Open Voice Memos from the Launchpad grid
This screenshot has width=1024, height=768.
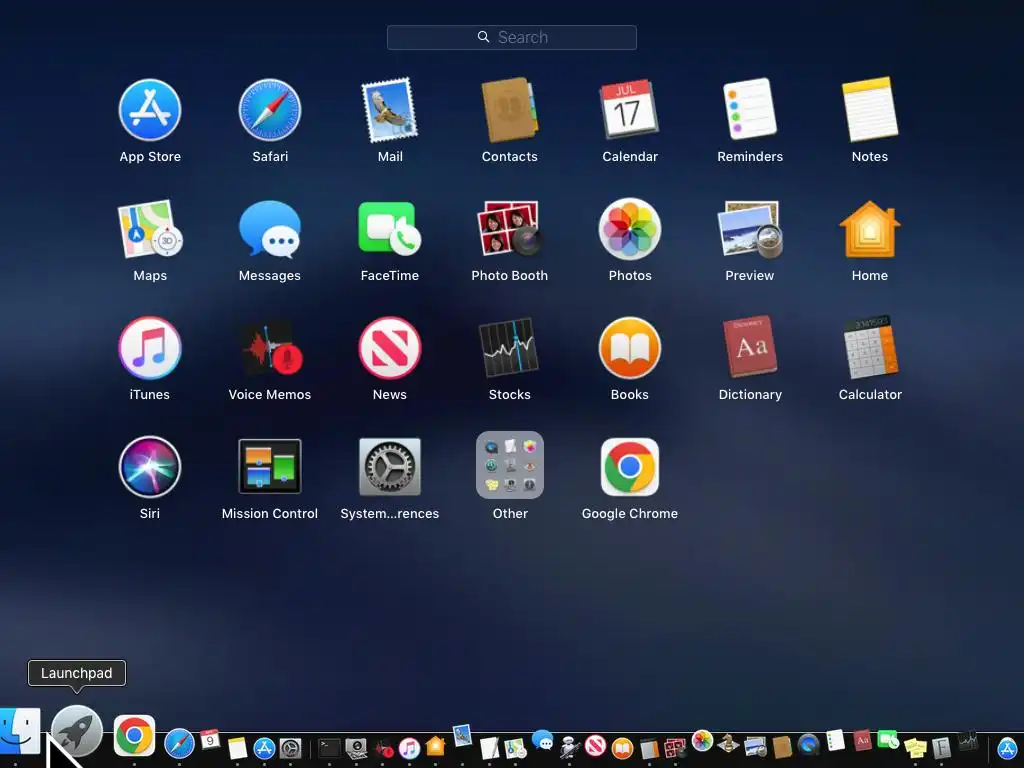[x=270, y=348]
